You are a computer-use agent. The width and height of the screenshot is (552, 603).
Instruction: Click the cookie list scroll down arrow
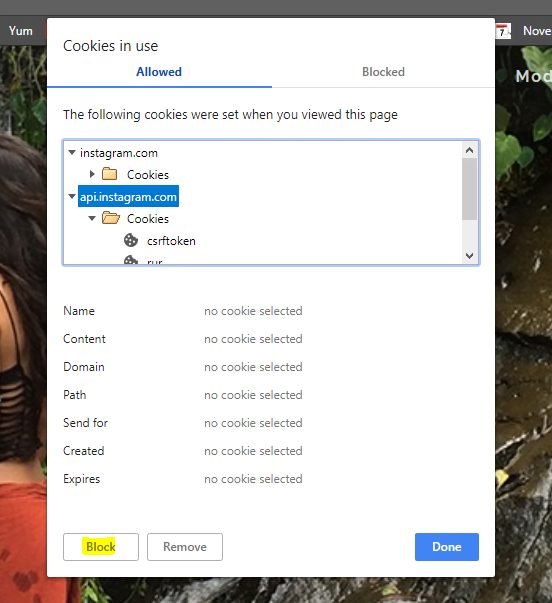click(469, 255)
